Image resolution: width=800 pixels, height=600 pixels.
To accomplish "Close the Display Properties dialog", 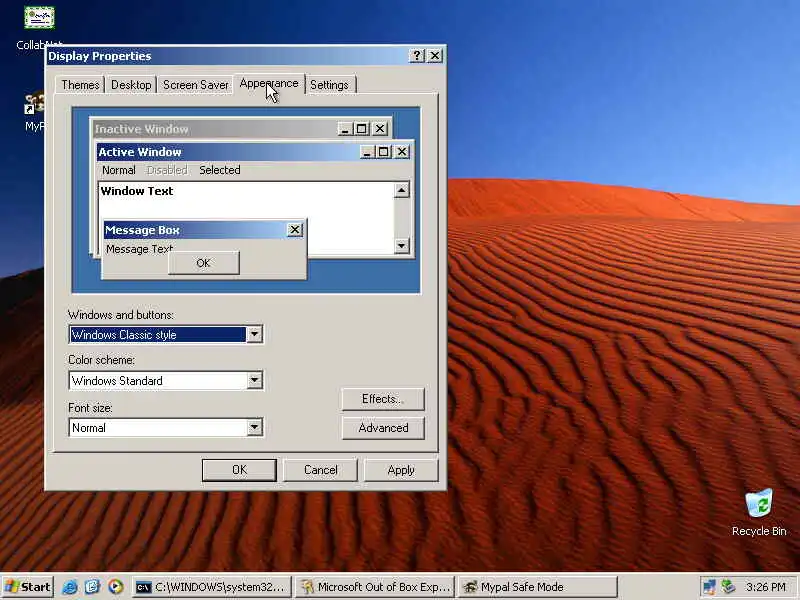I will coord(435,56).
